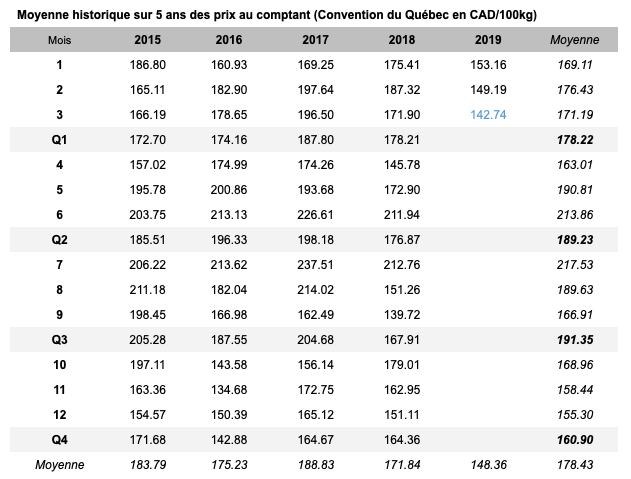Image resolution: width=631 pixels, height=479 pixels.
Task: Click the italic Moyenne column header
Action: tap(575, 40)
